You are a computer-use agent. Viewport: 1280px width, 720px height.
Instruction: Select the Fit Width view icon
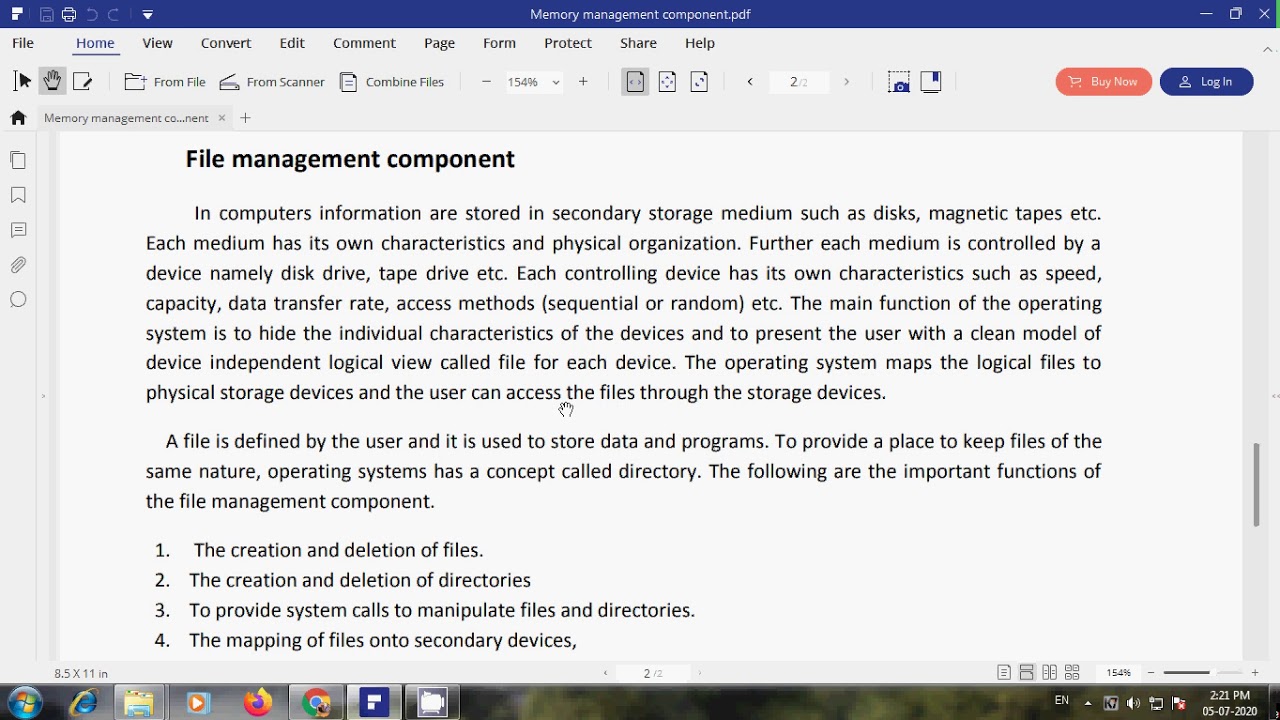(x=635, y=82)
